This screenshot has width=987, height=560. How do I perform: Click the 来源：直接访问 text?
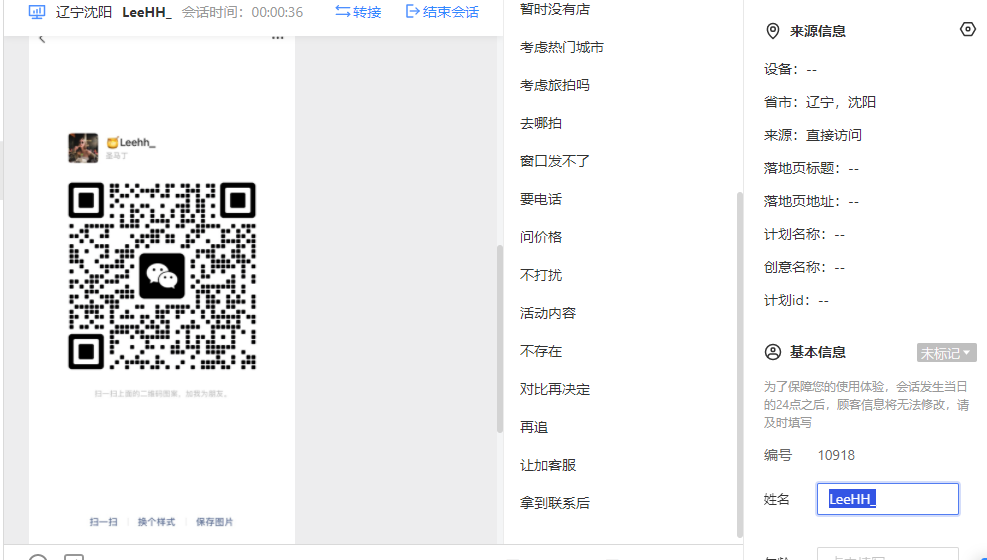813,135
